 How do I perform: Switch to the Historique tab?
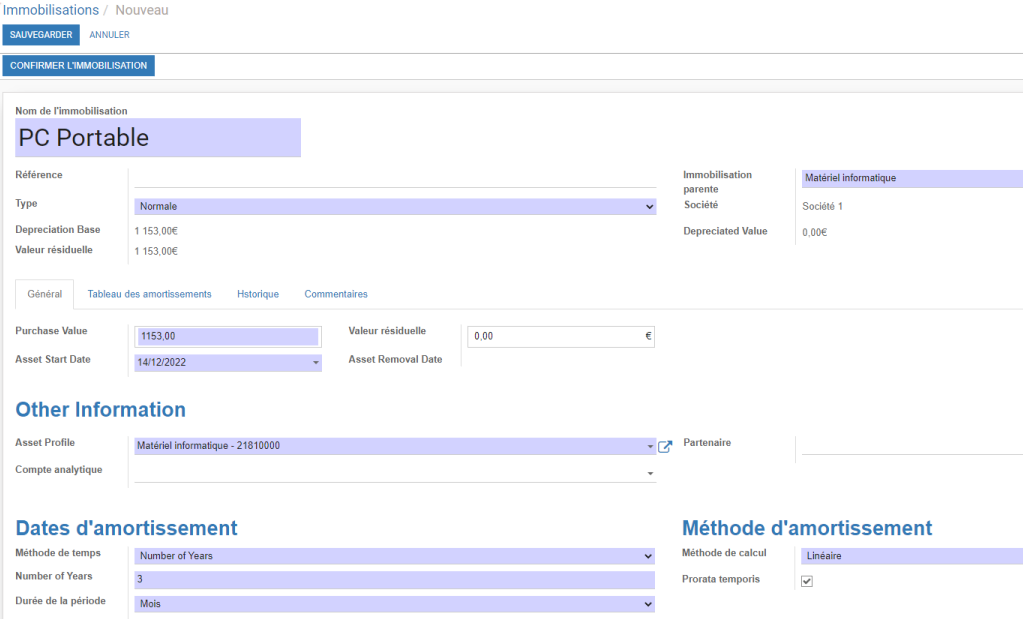coord(258,294)
